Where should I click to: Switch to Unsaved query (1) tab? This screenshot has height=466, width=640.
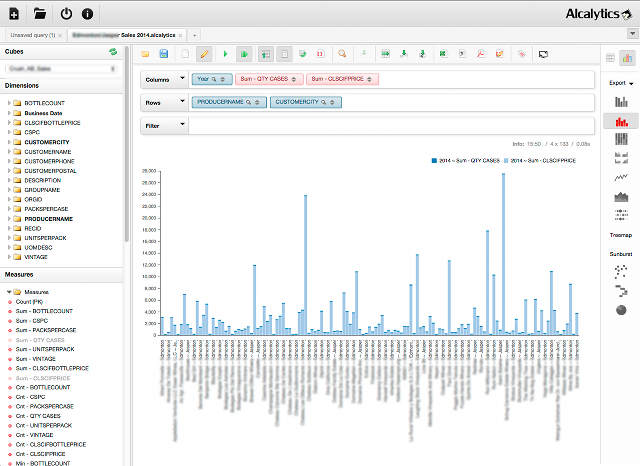(31, 35)
